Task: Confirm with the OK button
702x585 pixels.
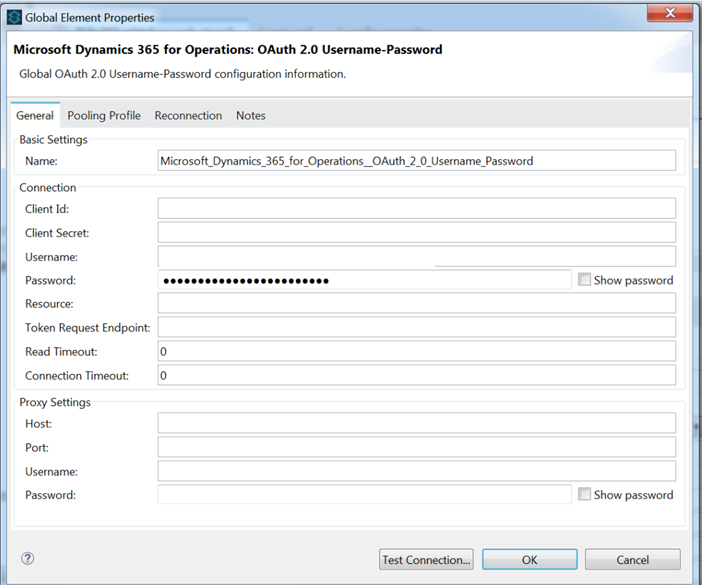Action: 529,560
